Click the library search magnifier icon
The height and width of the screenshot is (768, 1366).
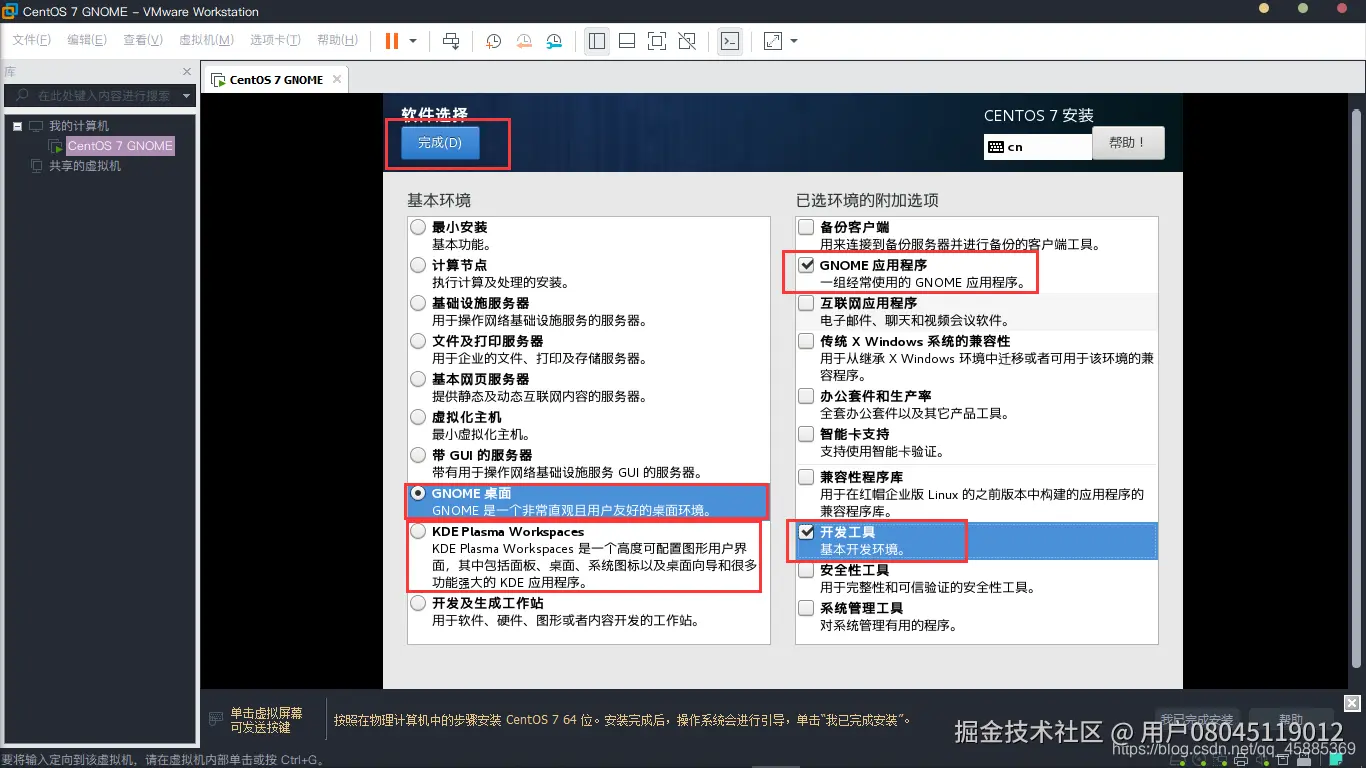click(22, 96)
